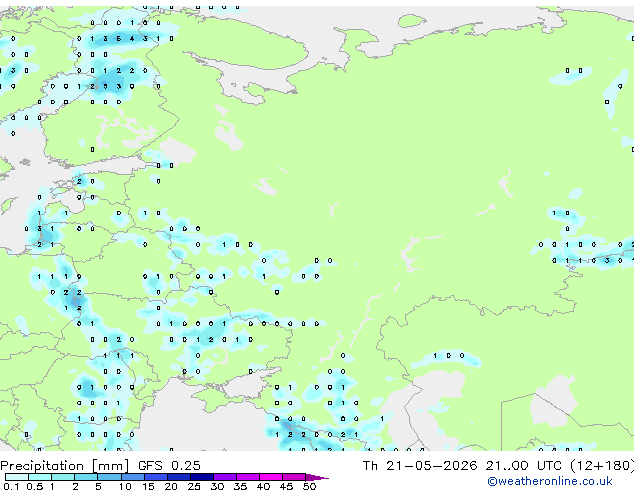Click the '(12+180)' forecast hour label
The width and height of the screenshot is (634, 490).
point(602,466)
